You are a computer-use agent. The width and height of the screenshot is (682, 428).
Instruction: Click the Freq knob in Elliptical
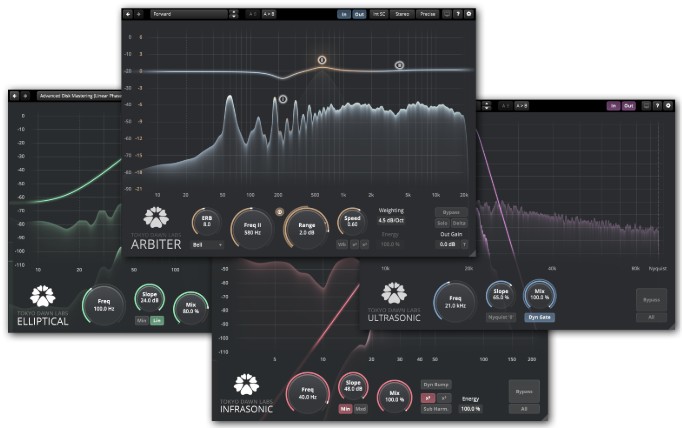click(104, 304)
